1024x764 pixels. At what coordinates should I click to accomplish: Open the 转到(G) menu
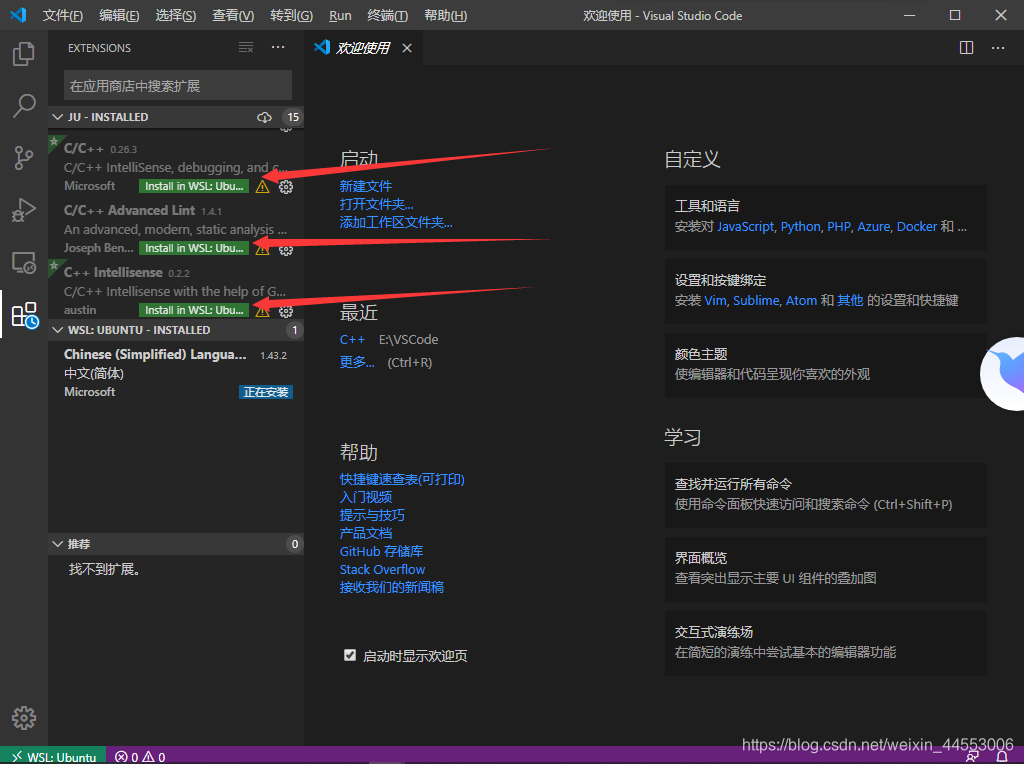291,15
